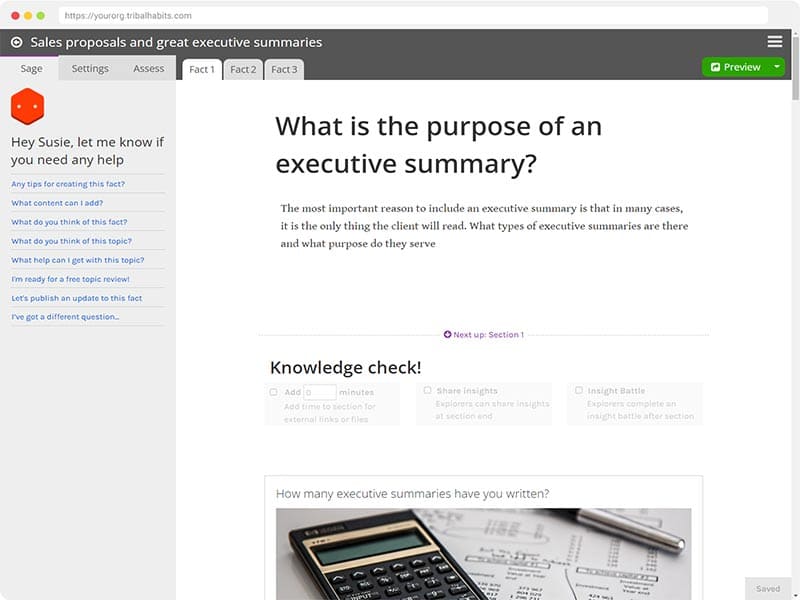The width and height of the screenshot is (800, 600).
Task: Expand the Preview dropdown arrow
Action: (x=777, y=67)
